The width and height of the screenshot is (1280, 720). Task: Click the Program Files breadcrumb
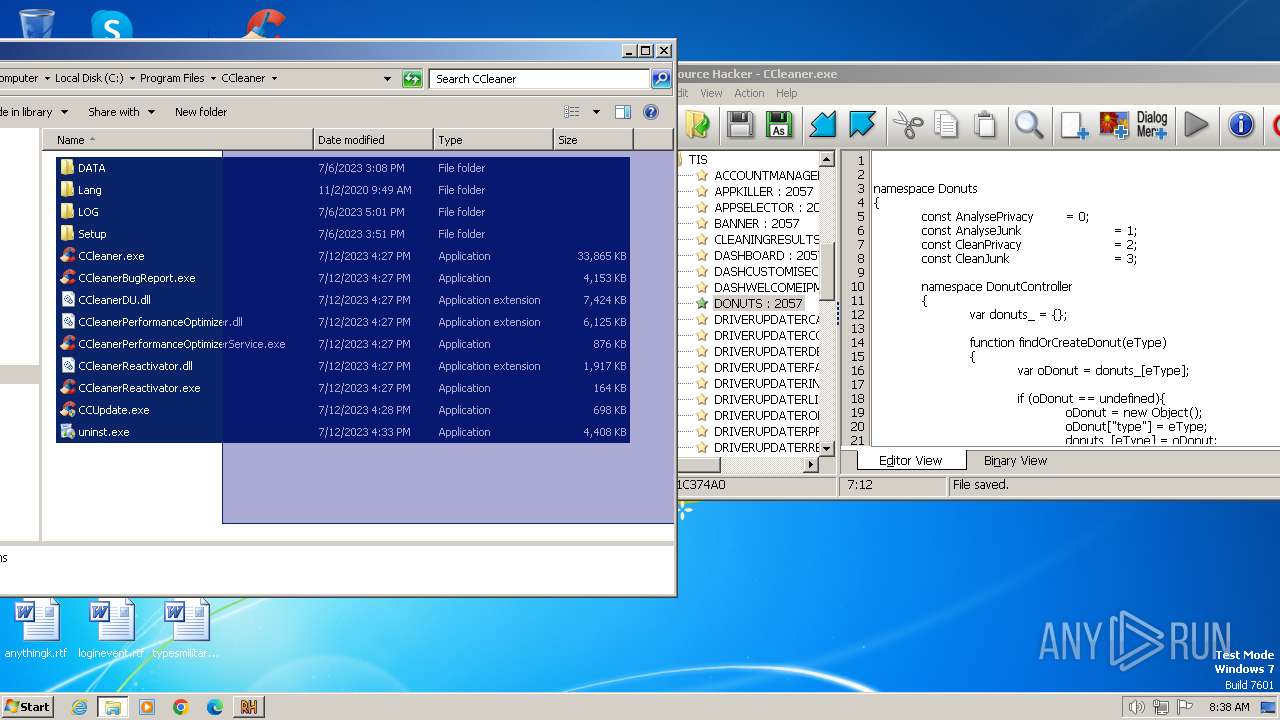(172, 78)
